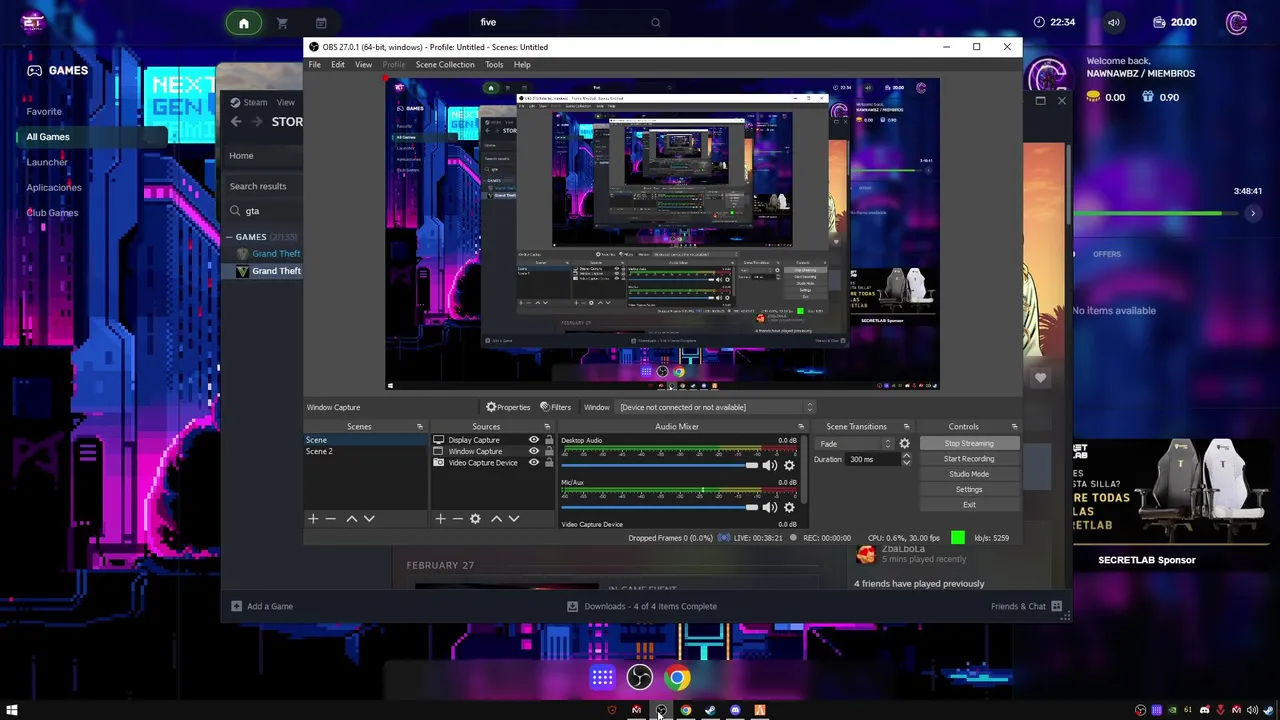Click the launcher search field containing 'five'
The image size is (1280, 720).
coord(570,22)
